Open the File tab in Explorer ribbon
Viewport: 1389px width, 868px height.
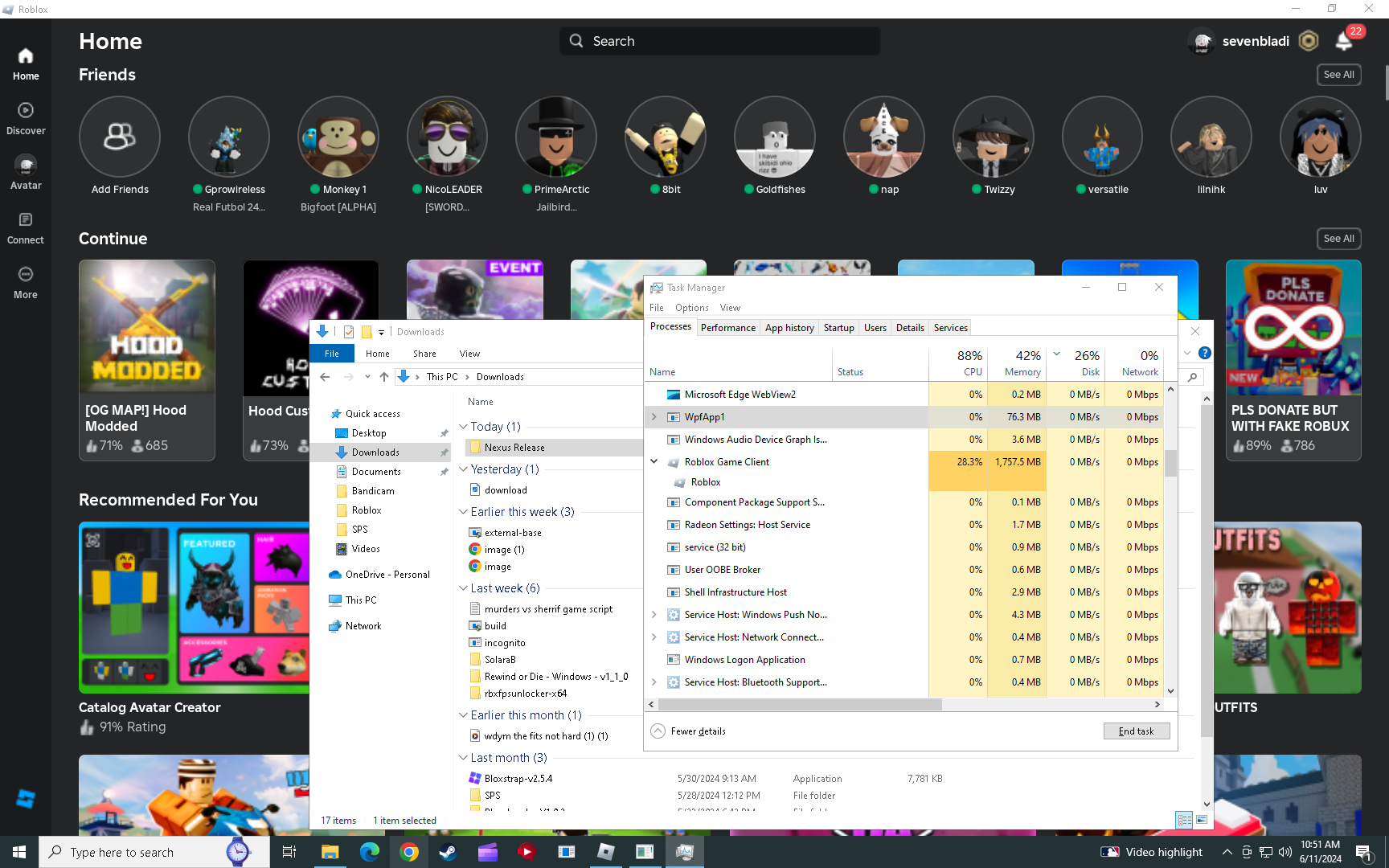[332, 354]
